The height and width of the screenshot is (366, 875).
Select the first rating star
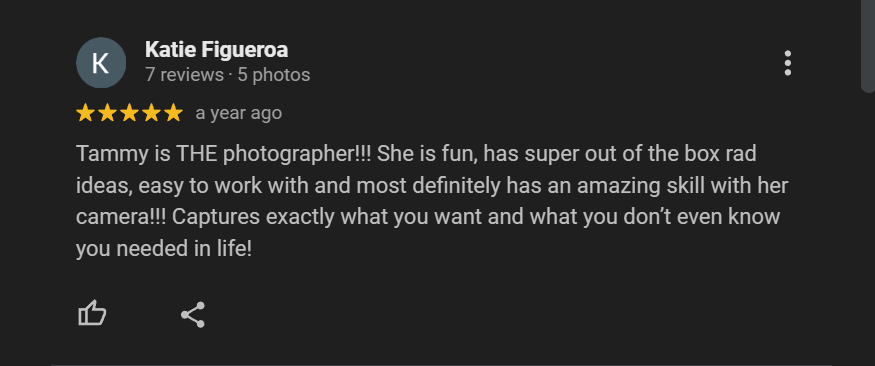coord(85,113)
